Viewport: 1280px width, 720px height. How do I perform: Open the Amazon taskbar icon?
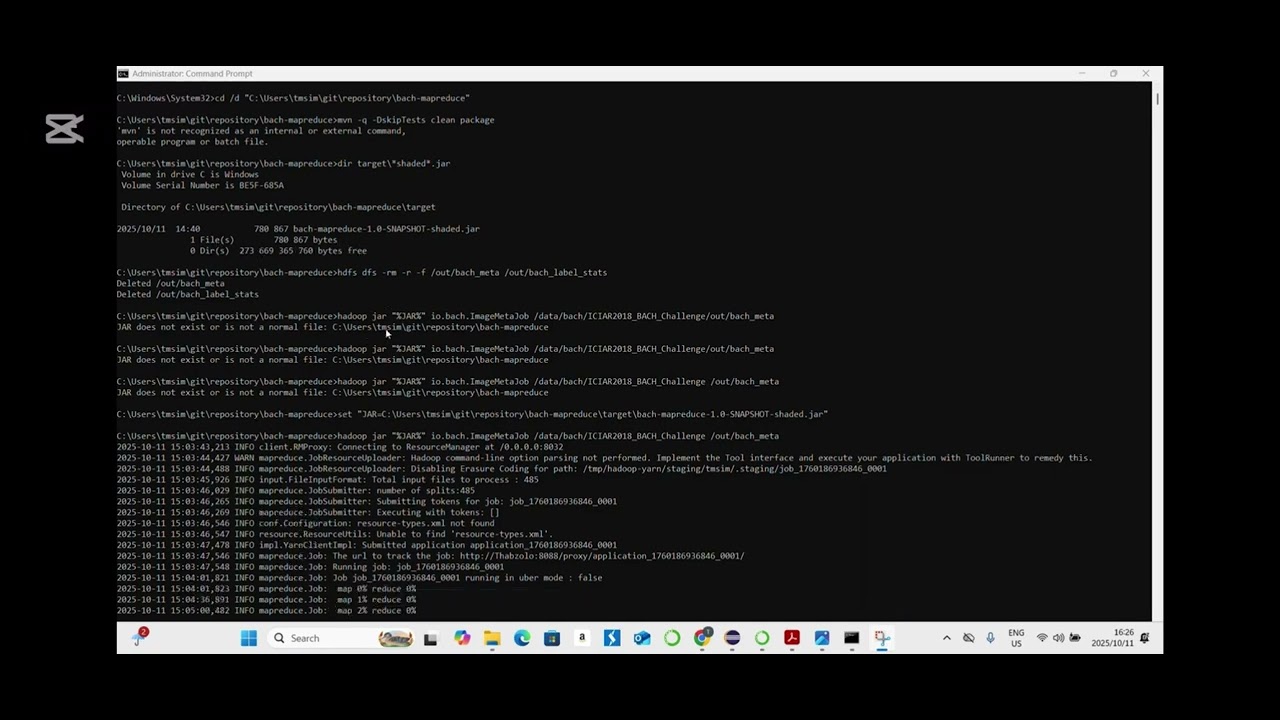pos(582,638)
